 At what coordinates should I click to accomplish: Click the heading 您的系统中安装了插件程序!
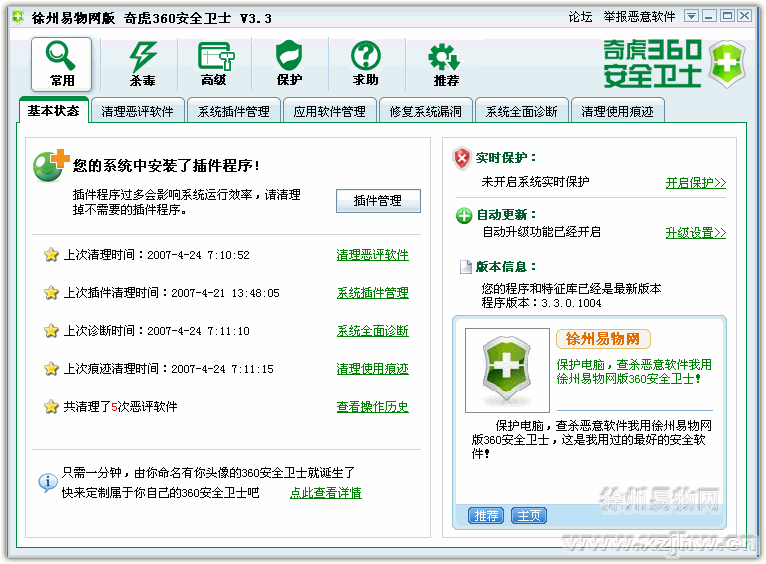166,165
